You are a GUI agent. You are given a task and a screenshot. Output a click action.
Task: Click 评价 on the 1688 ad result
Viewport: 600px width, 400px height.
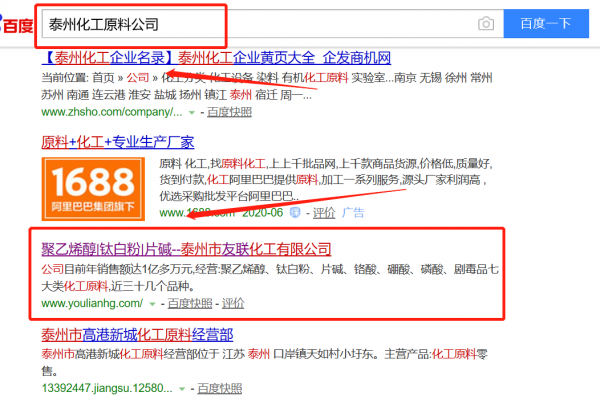pos(323,212)
